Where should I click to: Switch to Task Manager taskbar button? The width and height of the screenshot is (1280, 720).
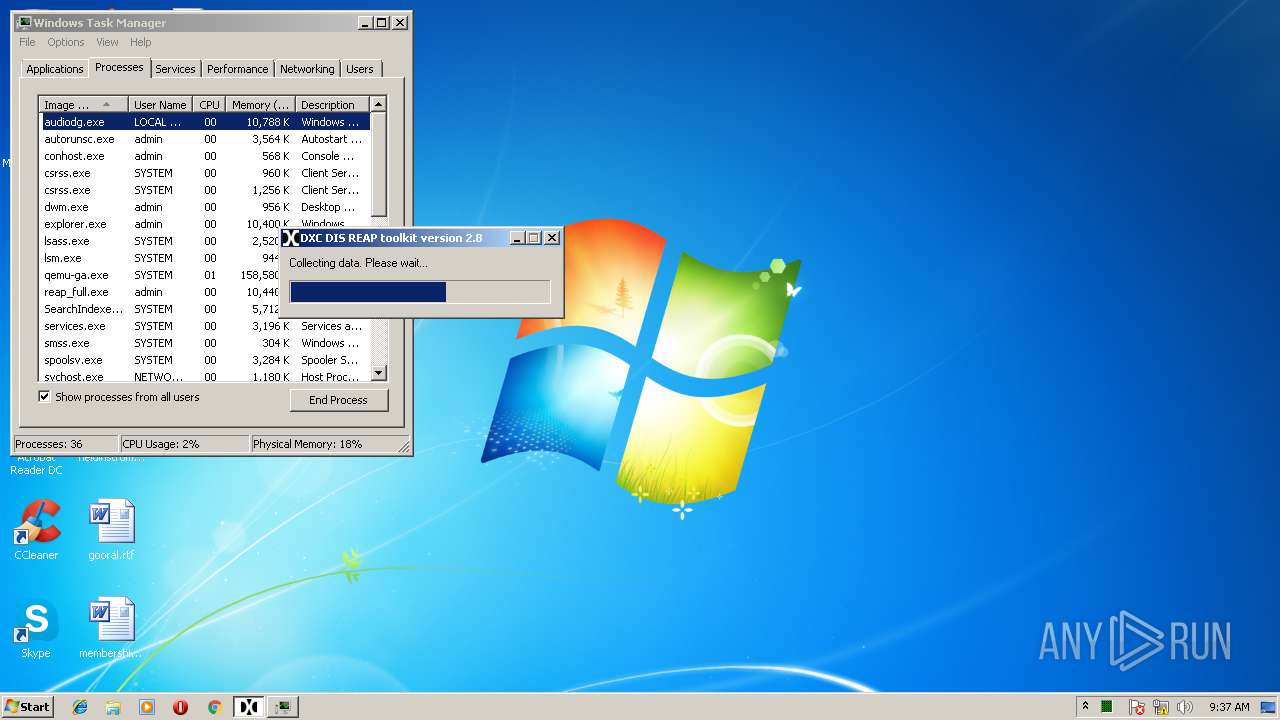pos(283,707)
